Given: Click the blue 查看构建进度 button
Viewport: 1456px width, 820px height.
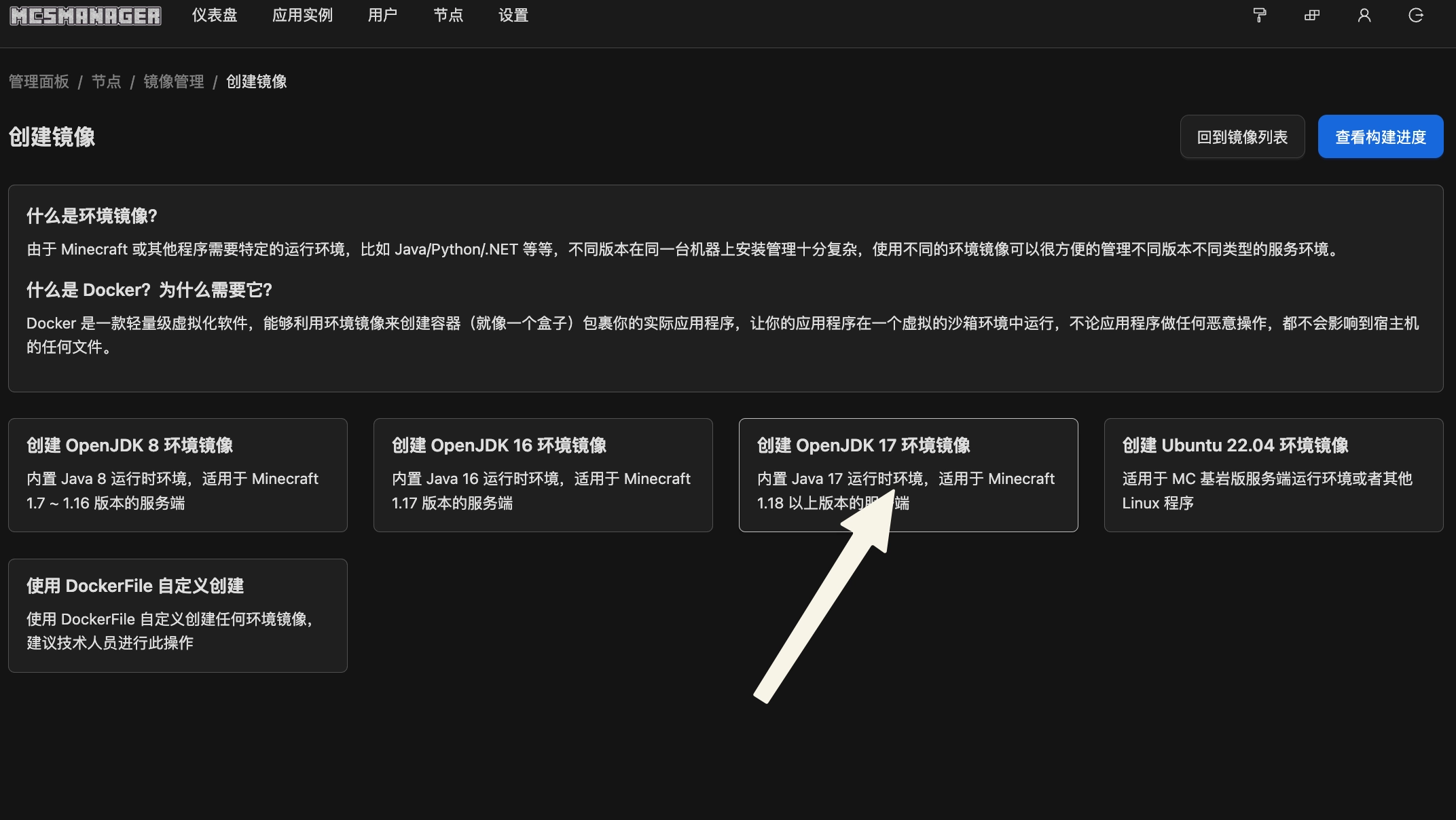Looking at the screenshot, I should pos(1380,136).
